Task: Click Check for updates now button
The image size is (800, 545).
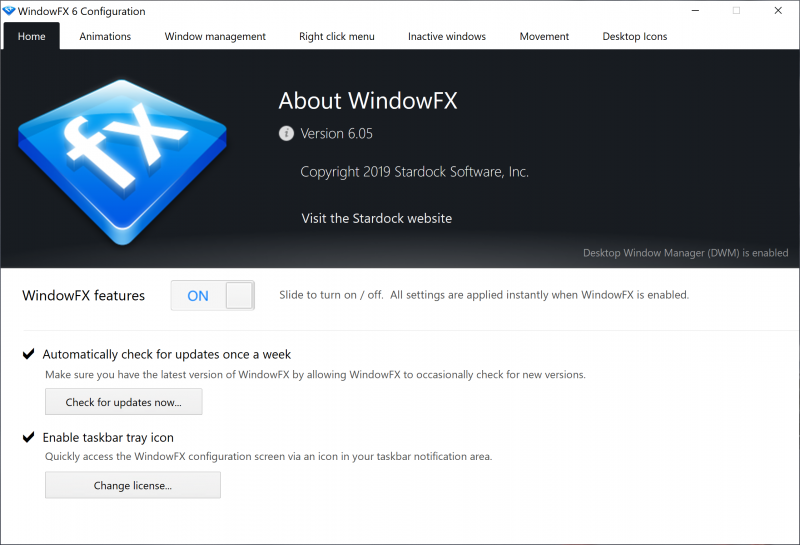Action: click(x=123, y=402)
